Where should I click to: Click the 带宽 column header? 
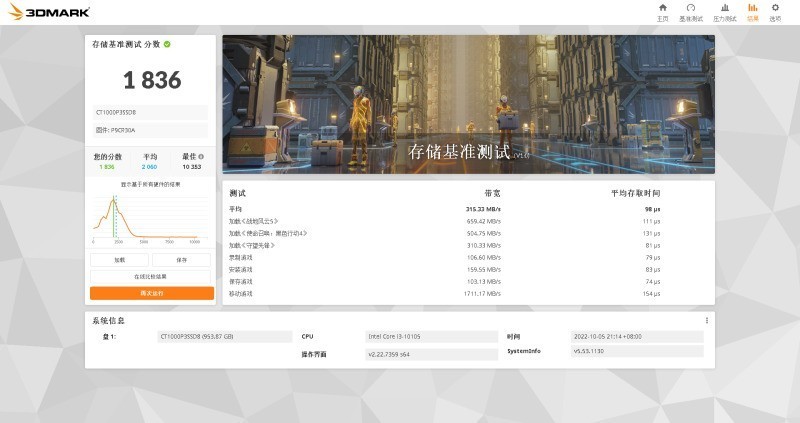[492, 193]
